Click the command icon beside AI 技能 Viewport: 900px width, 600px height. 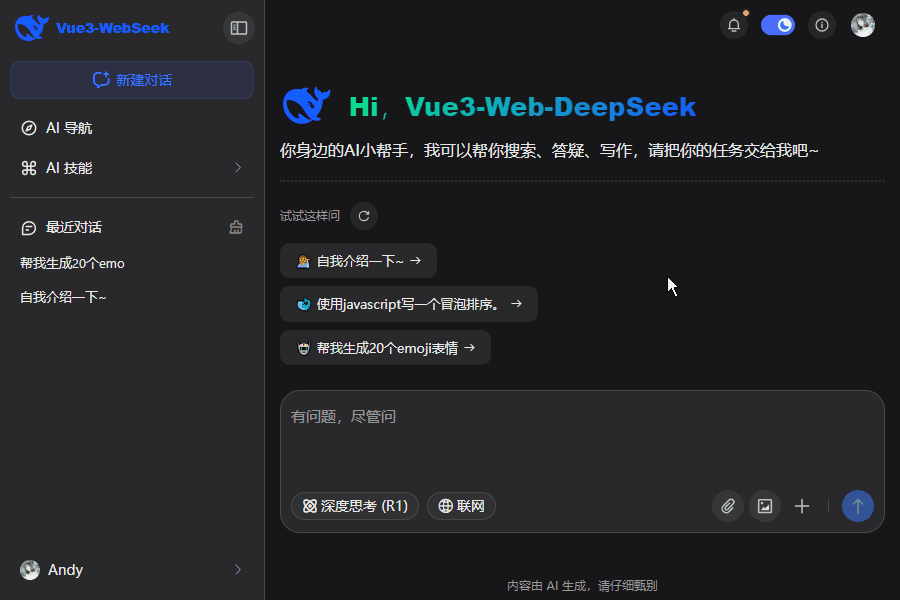click(29, 168)
